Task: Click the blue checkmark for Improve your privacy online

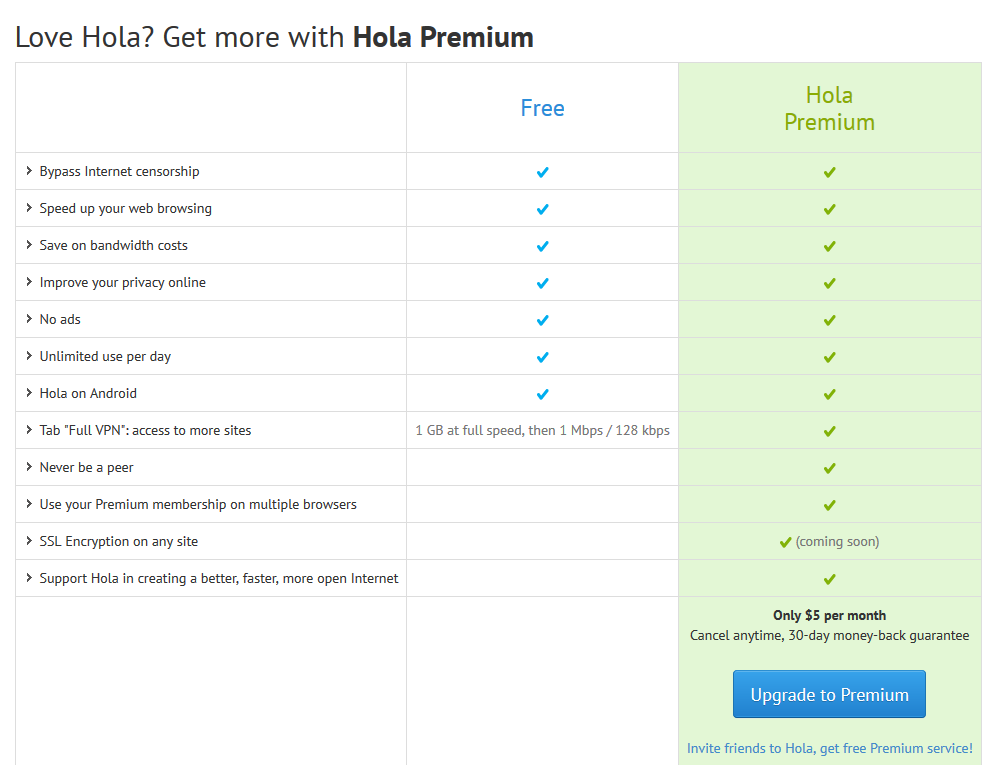Action: pyautogui.click(x=543, y=283)
